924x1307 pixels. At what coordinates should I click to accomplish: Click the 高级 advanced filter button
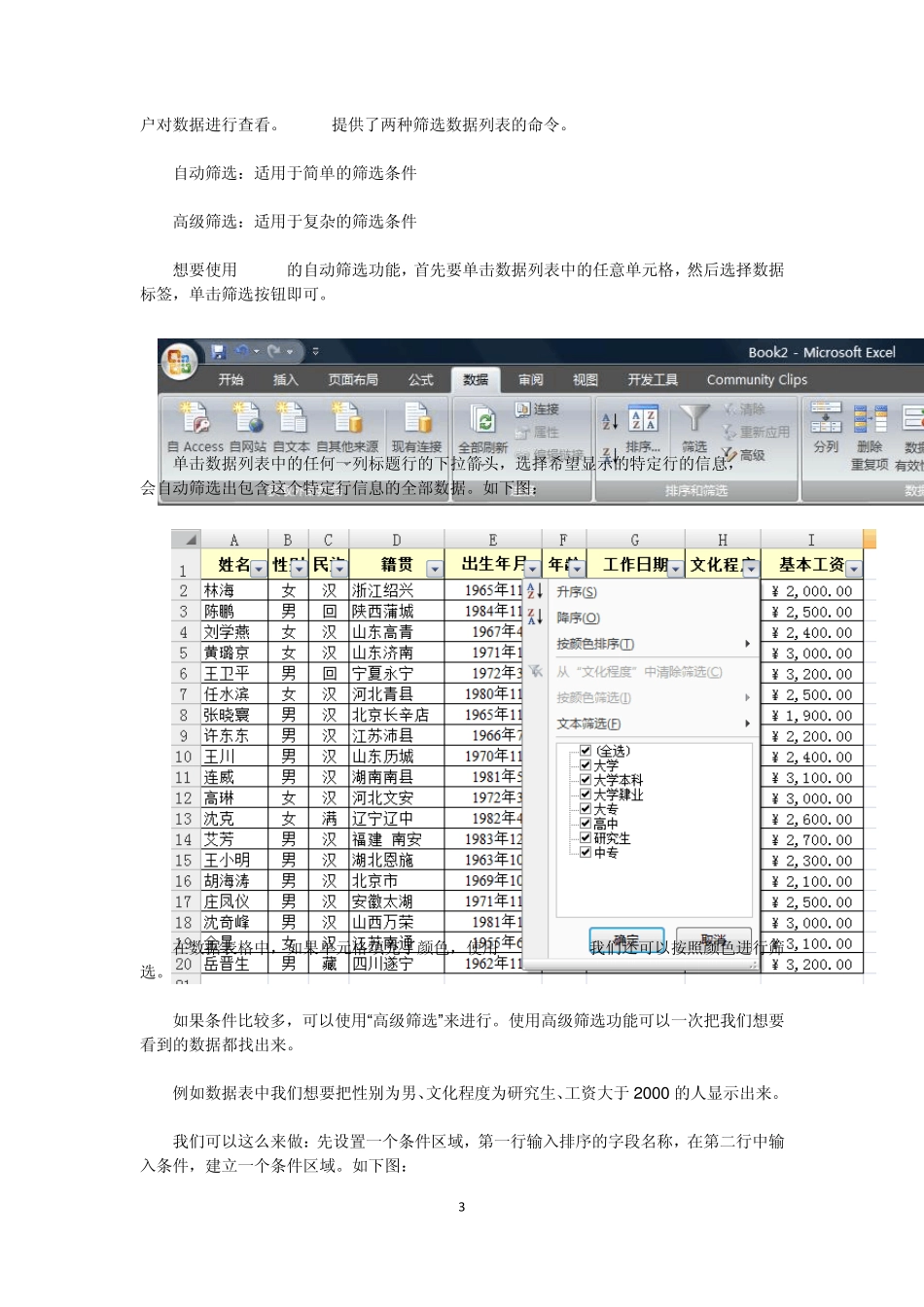pyautogui.click(x=744, y=454)
